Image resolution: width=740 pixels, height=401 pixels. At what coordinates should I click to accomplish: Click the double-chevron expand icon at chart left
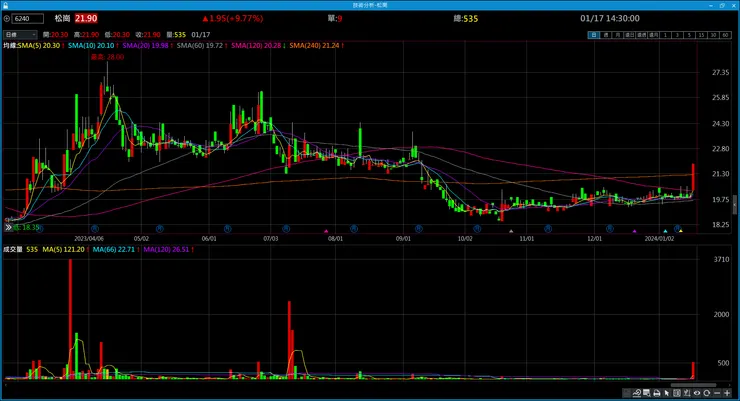(8, 227)
